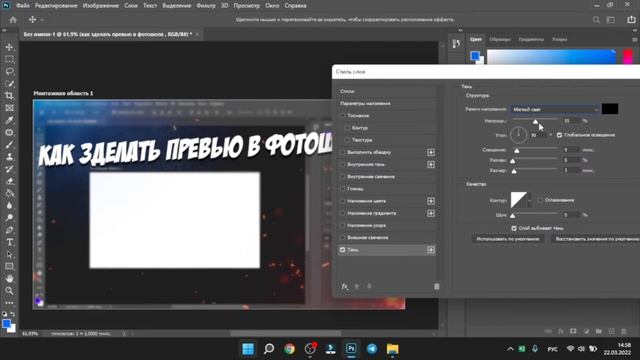Open the Изображение menu
Image resolution: width=640 pixels, height=360 pixels.
[x=101, y=6]
